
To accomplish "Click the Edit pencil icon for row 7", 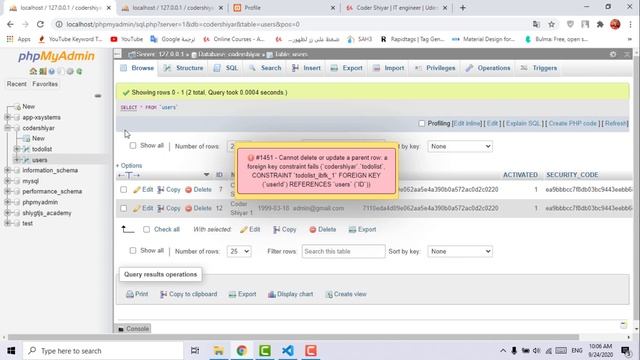I will click(137, 190).
